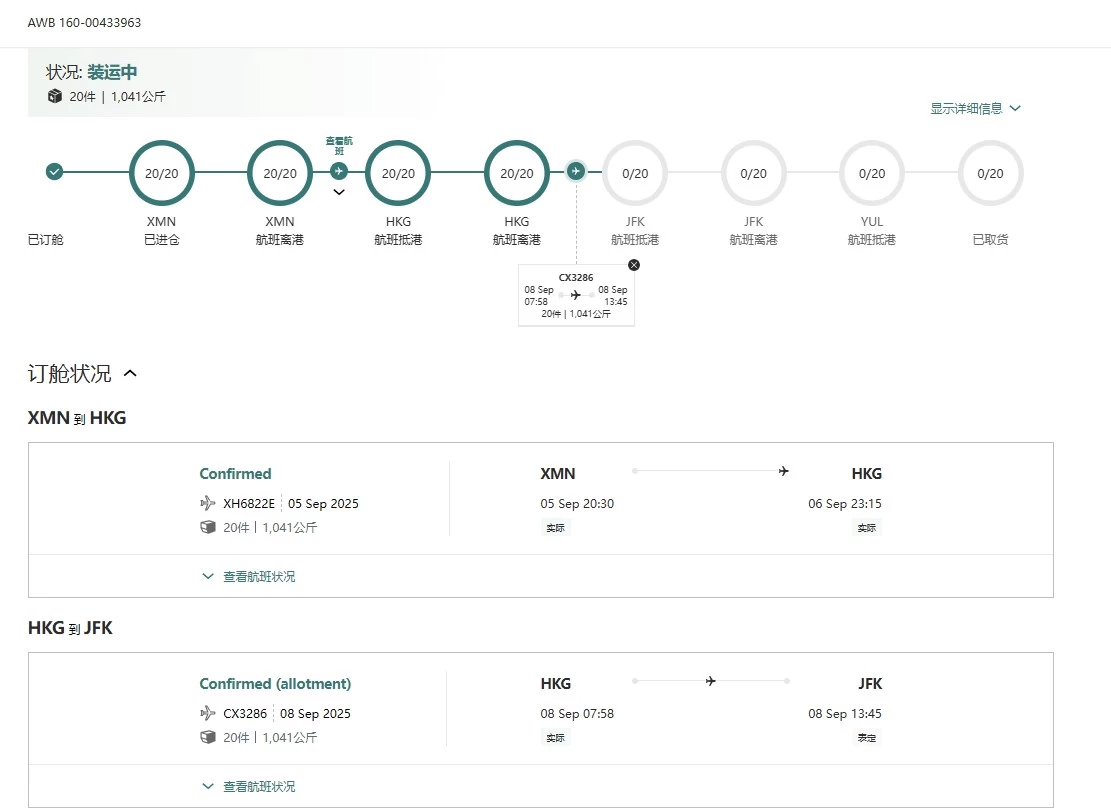The width and height of the screenshot is (1111, 810).
Task: Click the chevron below the 查看航班 plane icon
Action: [x=339, y=192]
